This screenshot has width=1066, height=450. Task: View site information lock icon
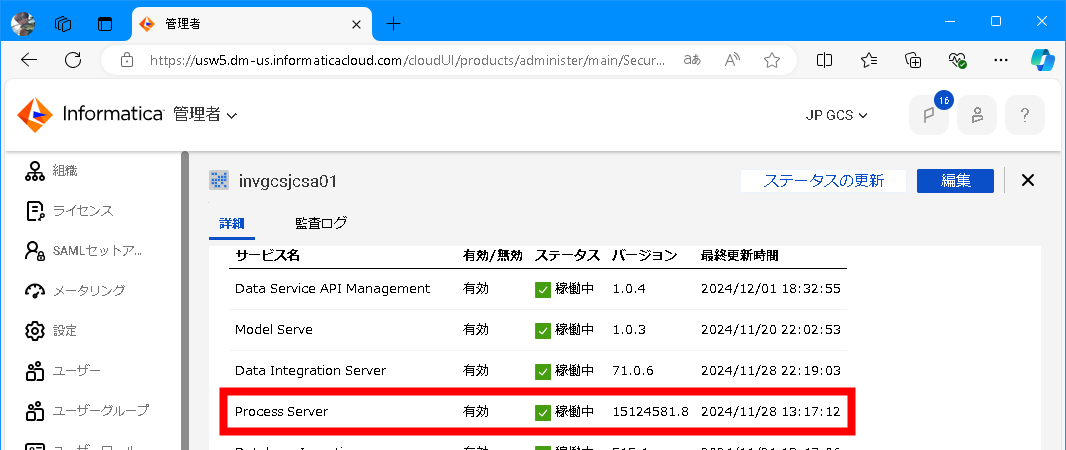(126, 60)
